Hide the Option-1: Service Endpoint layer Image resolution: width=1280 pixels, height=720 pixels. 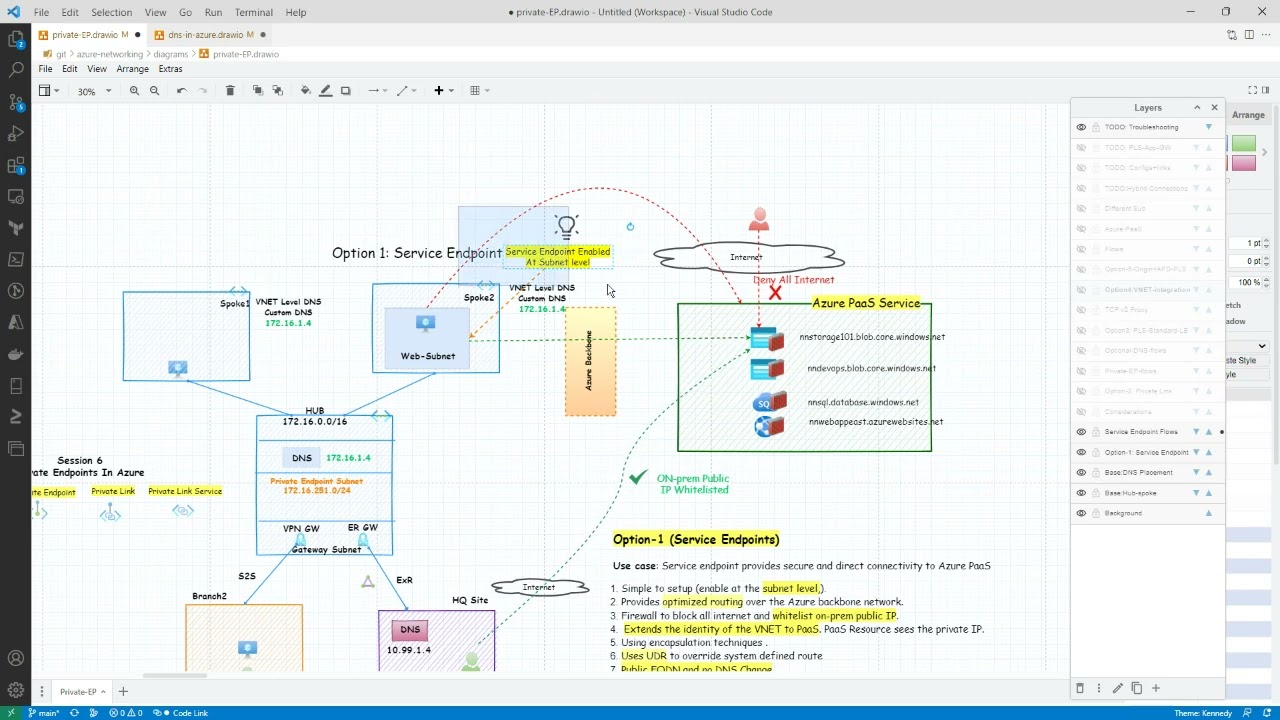coord(1081,452)
